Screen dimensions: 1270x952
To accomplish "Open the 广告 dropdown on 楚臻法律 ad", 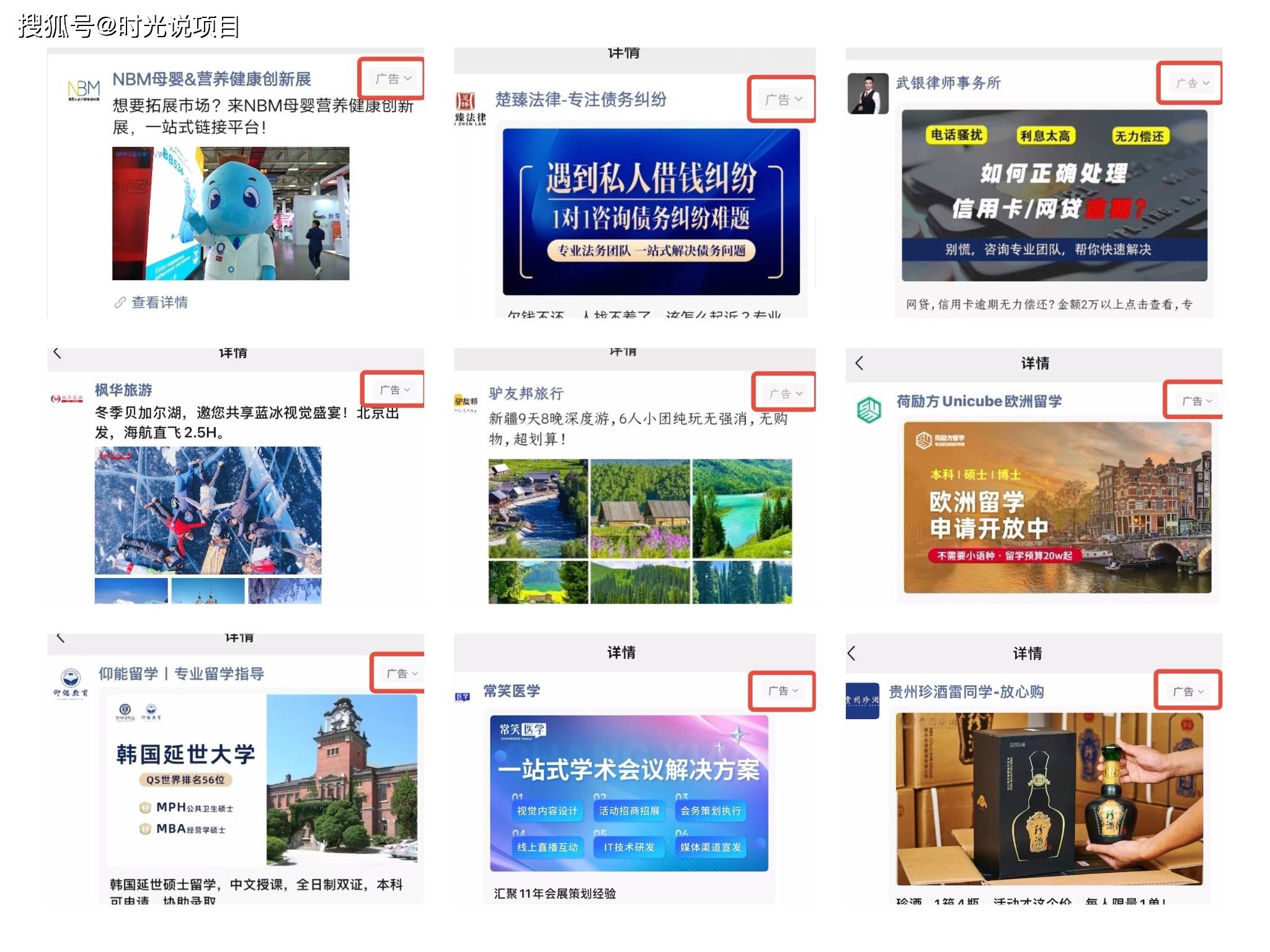I will [783, 99].
